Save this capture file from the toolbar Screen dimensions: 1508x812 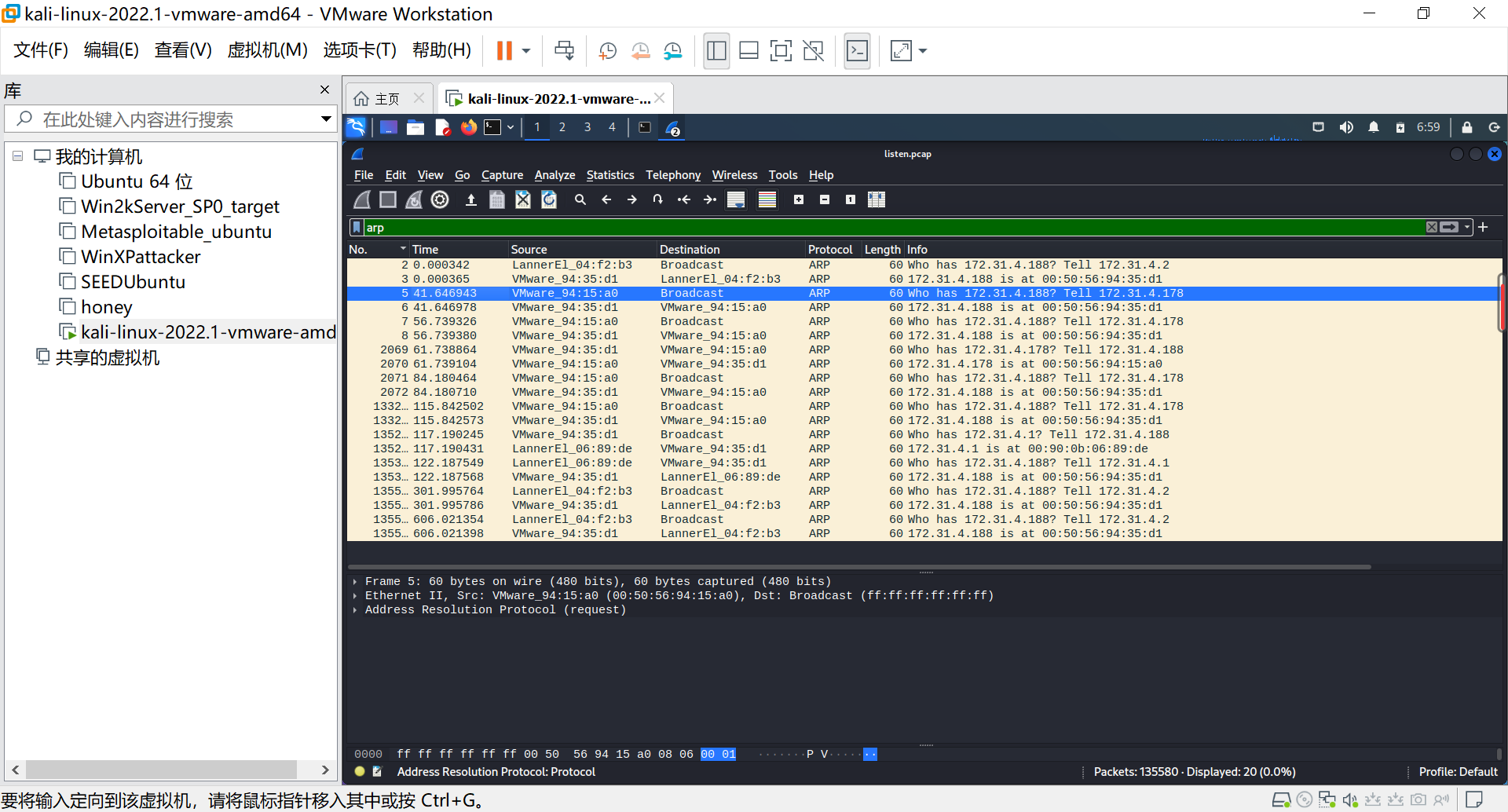click(x=497, y=199)
